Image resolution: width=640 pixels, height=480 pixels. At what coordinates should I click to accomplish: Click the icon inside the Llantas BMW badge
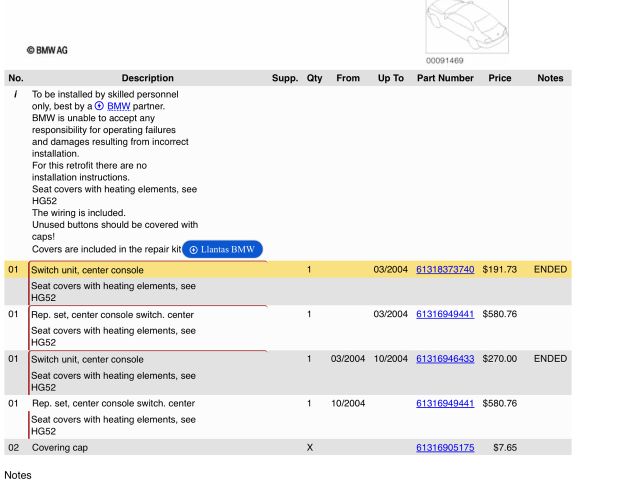pos(193,249)
